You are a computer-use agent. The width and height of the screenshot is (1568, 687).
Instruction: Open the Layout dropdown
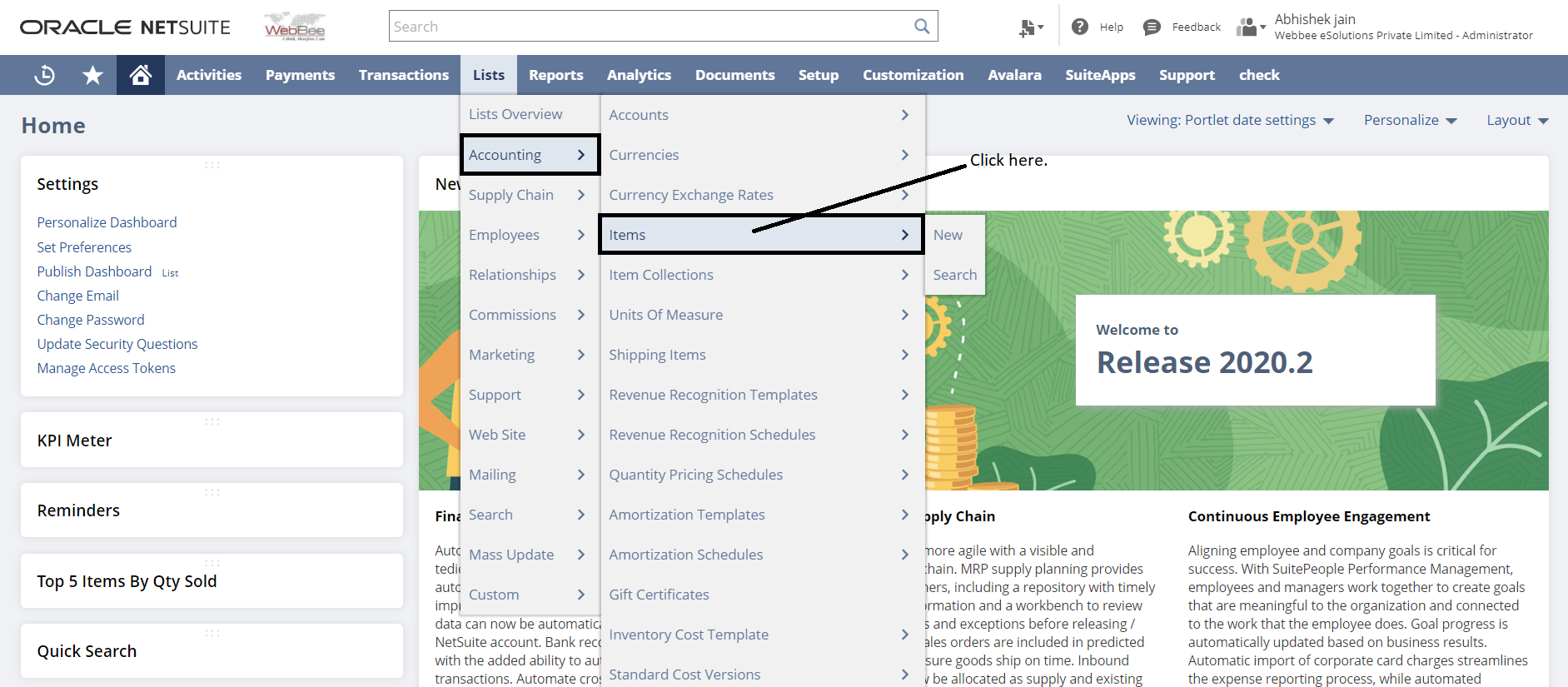[x=1517, y=120]
